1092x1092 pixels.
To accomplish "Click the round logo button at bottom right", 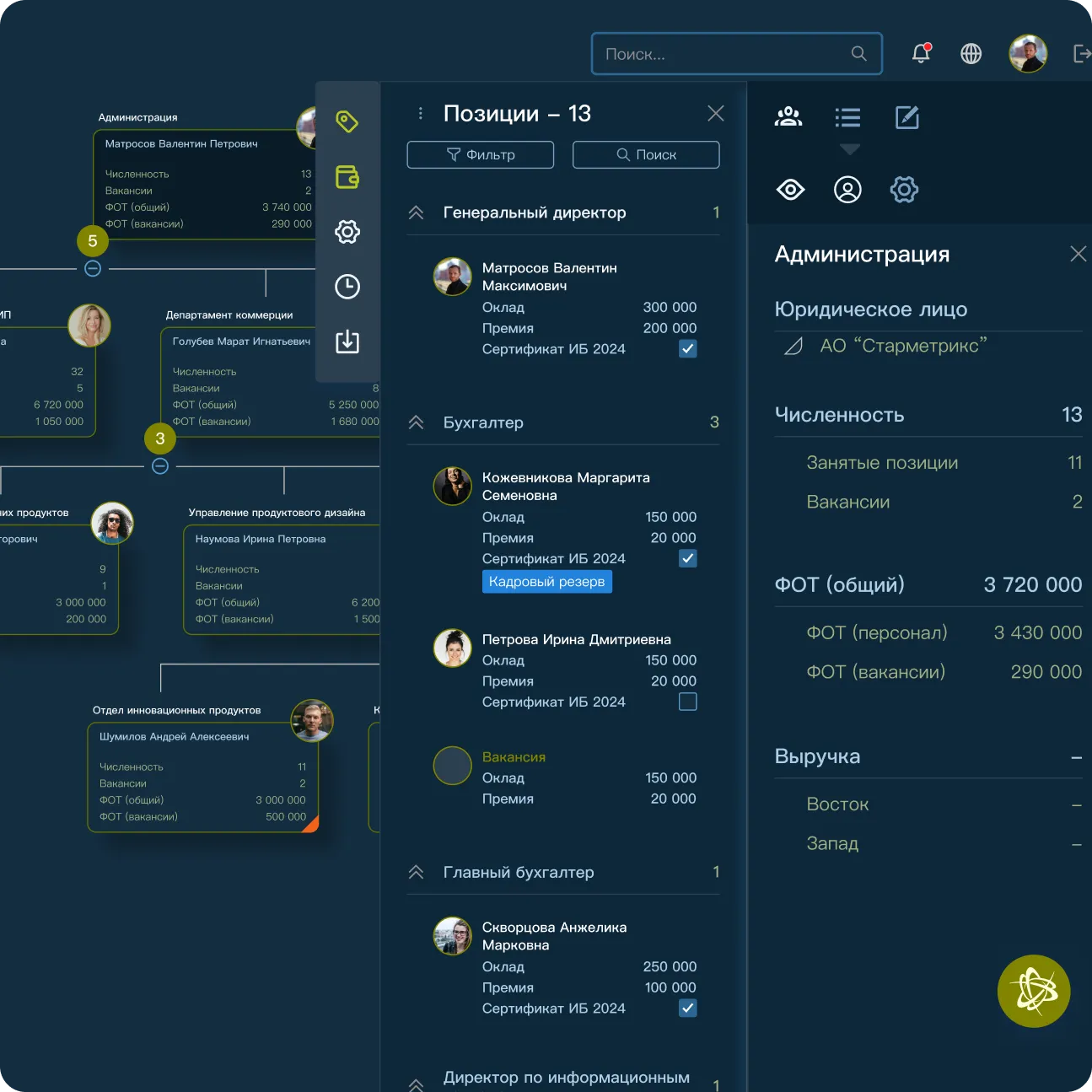I will point(1033,991).
